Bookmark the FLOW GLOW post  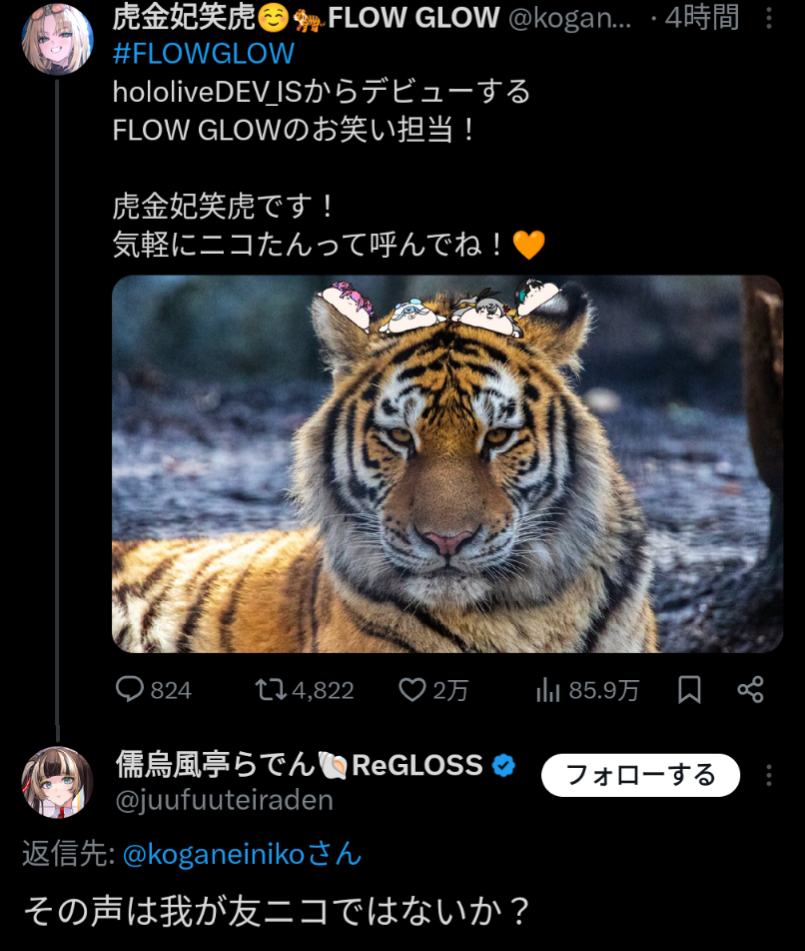click(689, 689)
